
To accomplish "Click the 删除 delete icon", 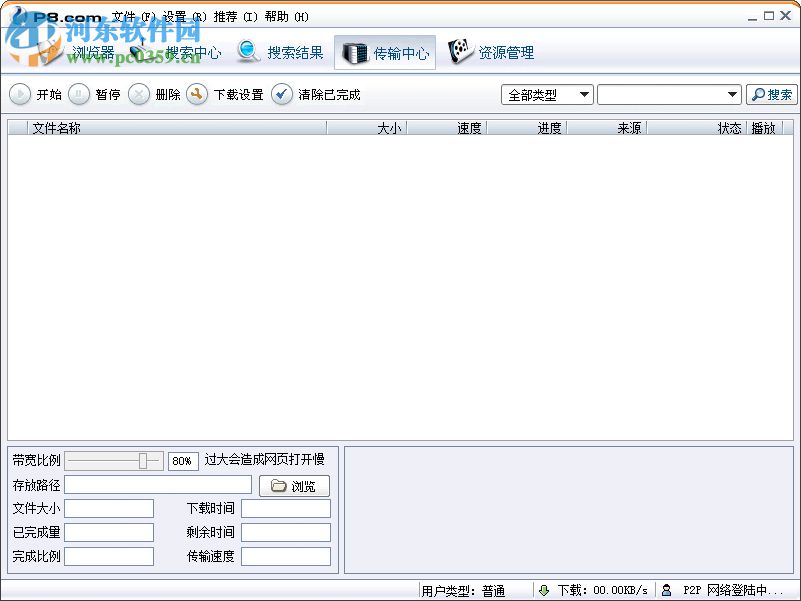I will coord(137,94).
